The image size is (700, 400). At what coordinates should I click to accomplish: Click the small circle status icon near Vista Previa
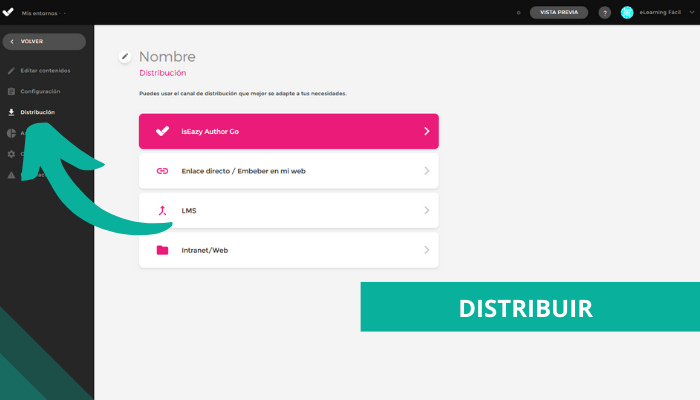coord(518,12)
